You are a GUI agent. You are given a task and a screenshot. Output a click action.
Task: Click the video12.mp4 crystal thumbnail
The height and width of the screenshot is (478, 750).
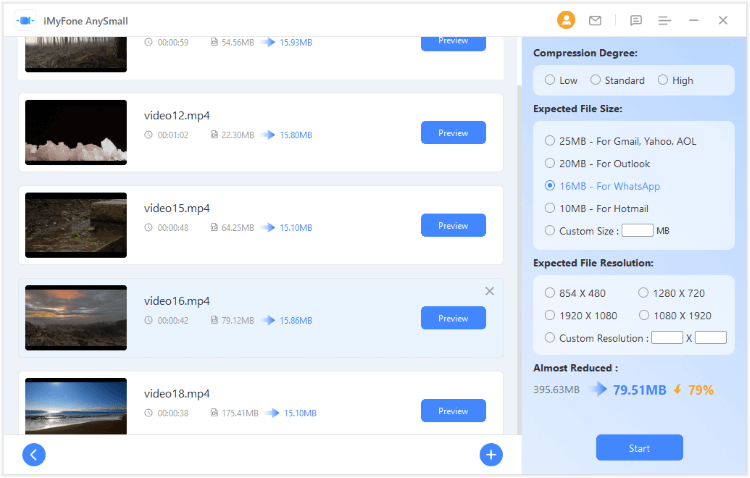click(76, 132)
